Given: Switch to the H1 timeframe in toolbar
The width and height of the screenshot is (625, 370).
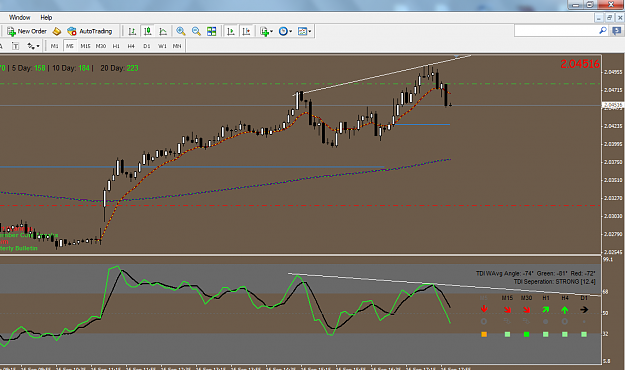Looking at the screenshot, I should tap(116, 46).
